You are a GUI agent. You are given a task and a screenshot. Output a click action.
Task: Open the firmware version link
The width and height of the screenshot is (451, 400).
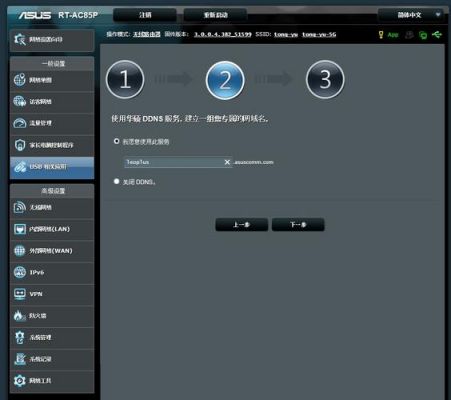point(223,34)
